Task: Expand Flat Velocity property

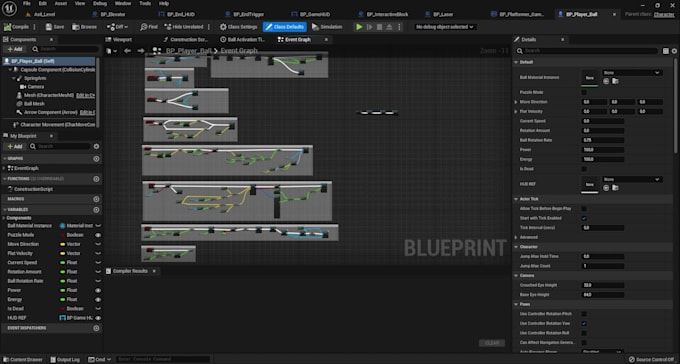Action: tap(516, 111)
